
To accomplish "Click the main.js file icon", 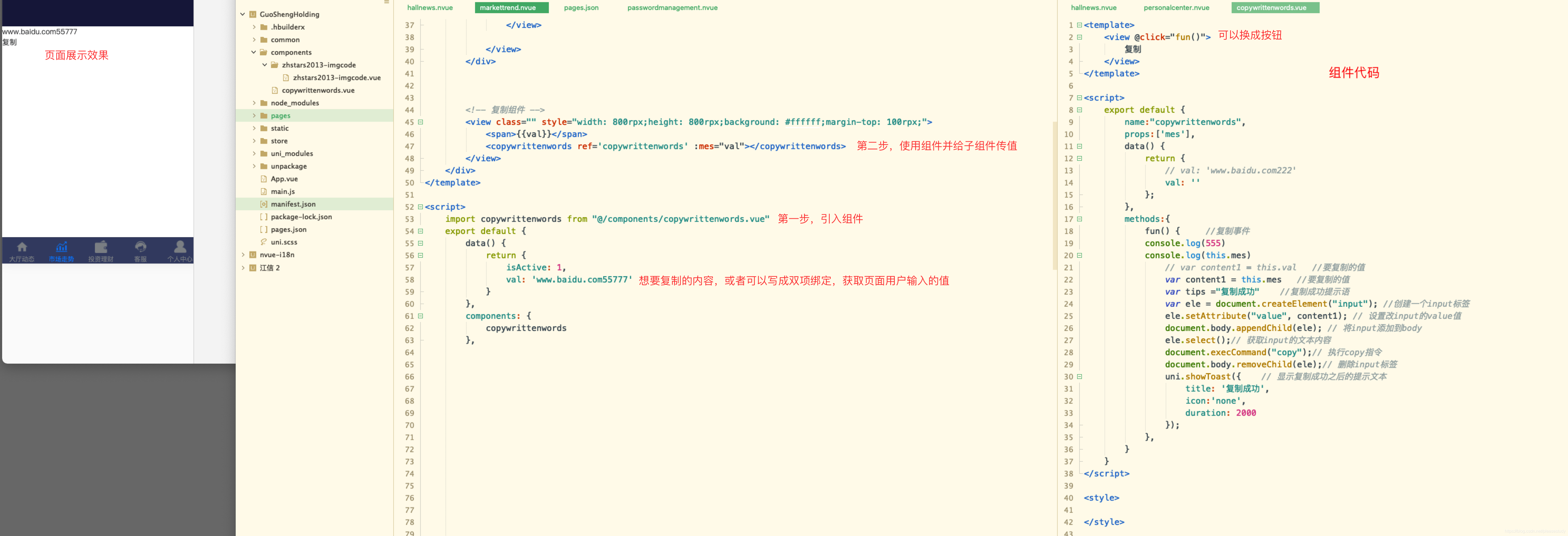I will [264, 192].
